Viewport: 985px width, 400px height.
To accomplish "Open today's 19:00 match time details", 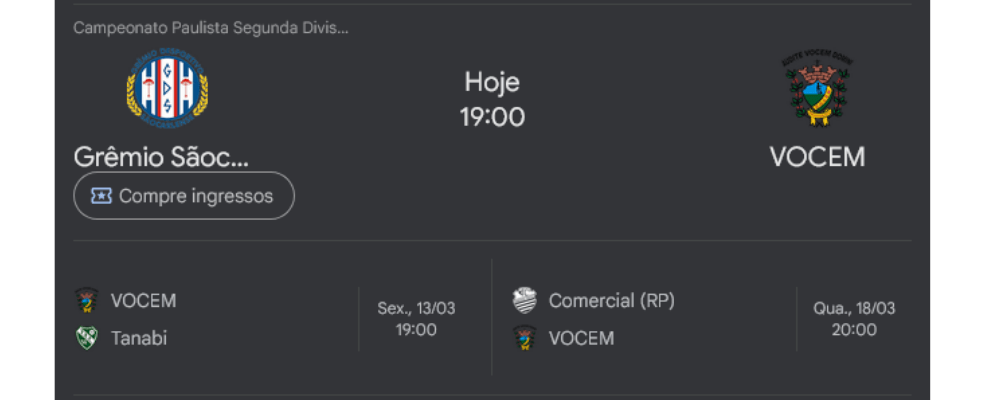I will (x=492, y=117).
